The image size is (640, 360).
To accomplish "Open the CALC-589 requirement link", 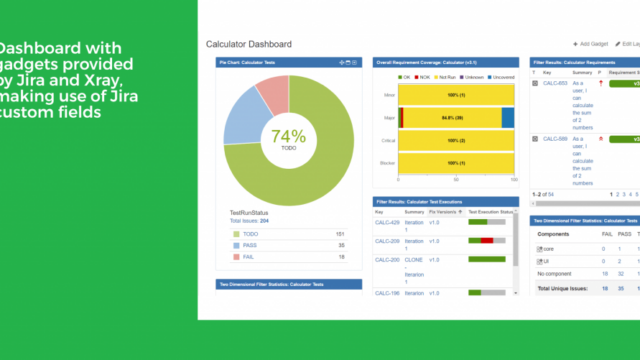I will tap(555, 139).
